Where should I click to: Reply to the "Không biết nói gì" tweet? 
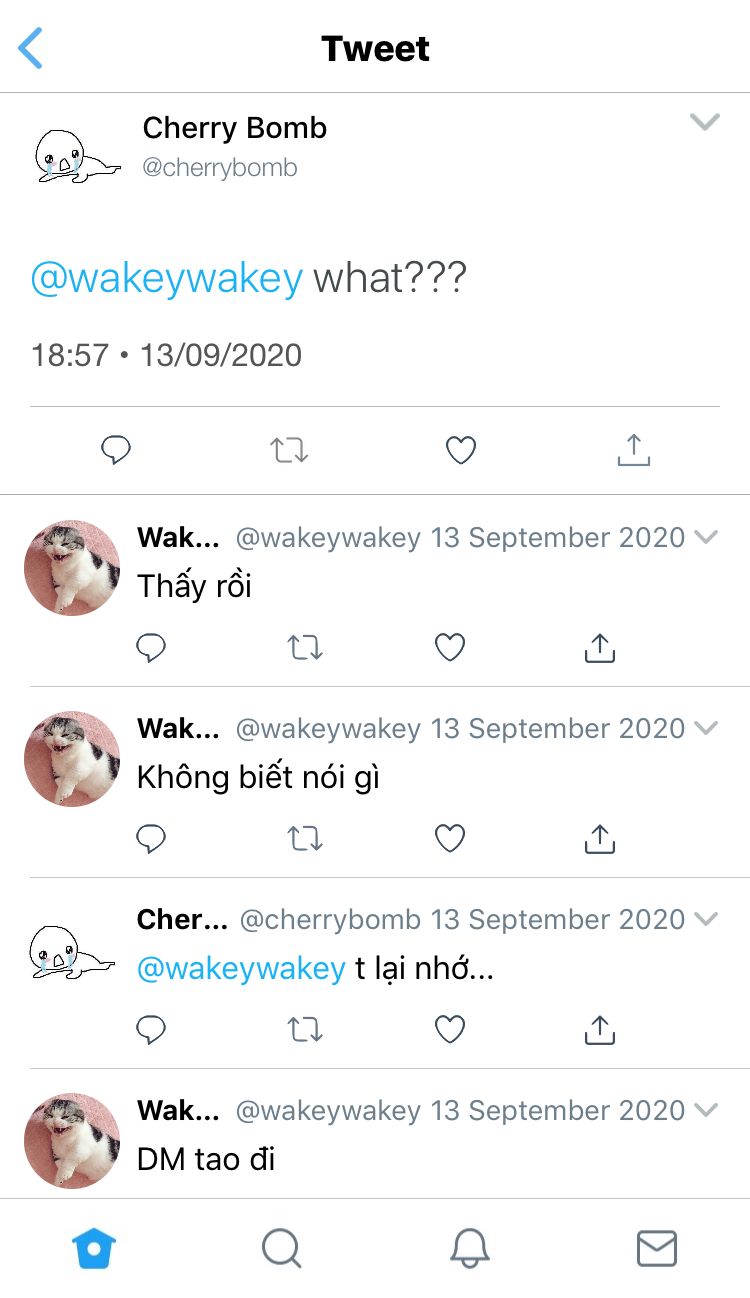tap(151, 839)
